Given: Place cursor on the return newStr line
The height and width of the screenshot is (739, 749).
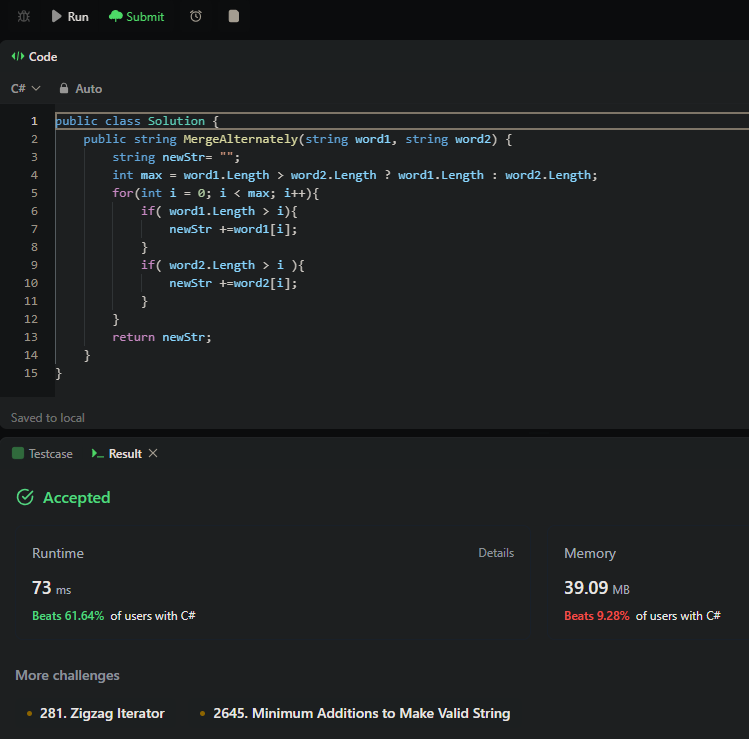Looking at the screenshot, I should tap(162, 337).
